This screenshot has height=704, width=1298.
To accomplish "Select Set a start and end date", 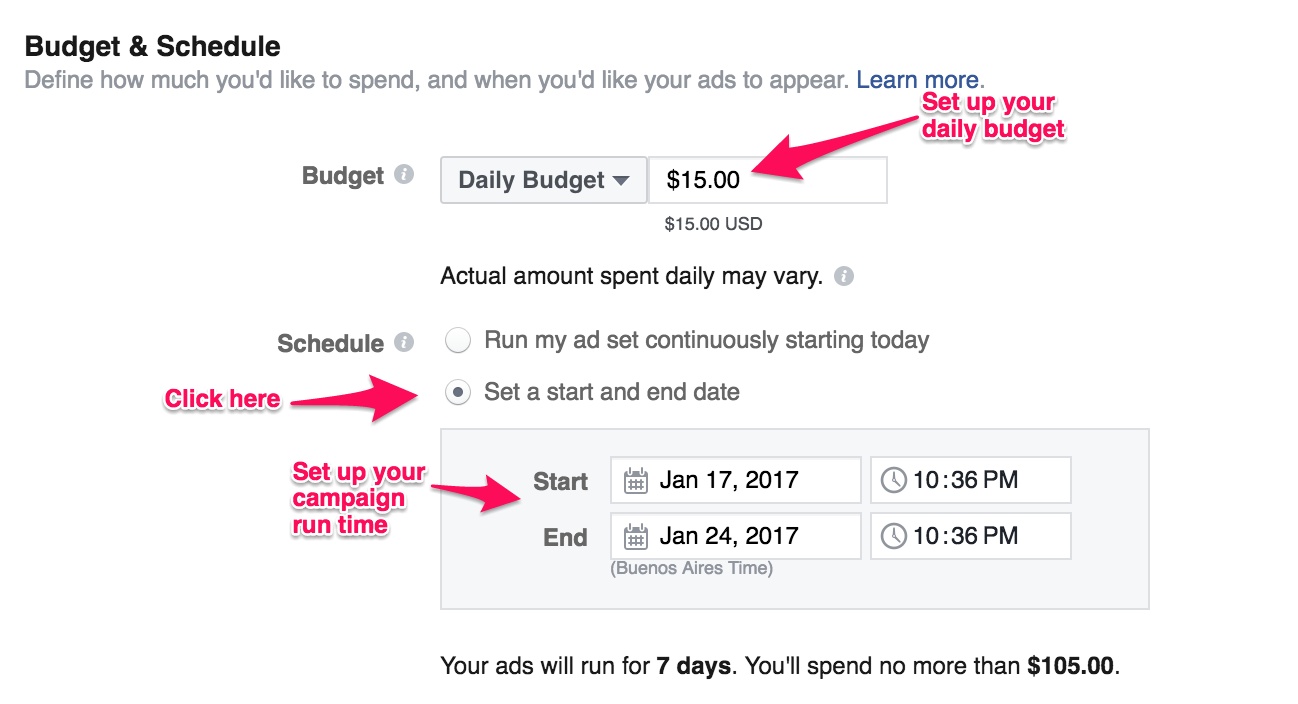I will tap(458, 393).
